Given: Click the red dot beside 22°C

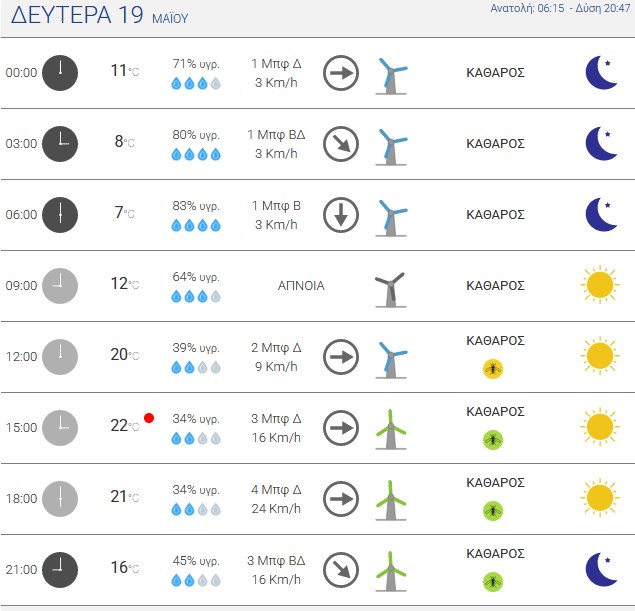Looking at the screenshot, I should tap(149, 418).
